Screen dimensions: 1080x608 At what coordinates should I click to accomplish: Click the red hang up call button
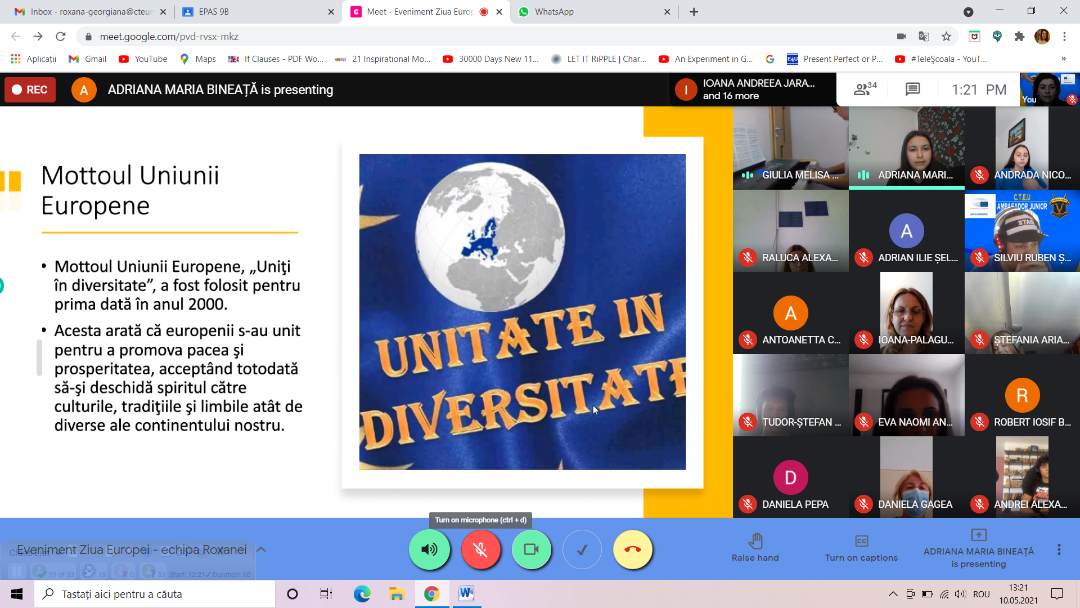pos(632,549)
